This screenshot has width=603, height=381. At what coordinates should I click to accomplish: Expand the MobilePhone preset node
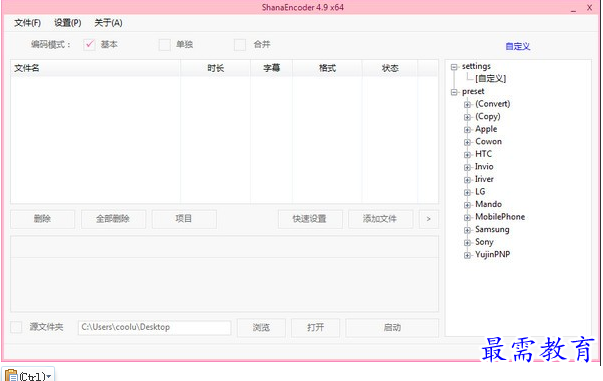click(x=467, y=218)
